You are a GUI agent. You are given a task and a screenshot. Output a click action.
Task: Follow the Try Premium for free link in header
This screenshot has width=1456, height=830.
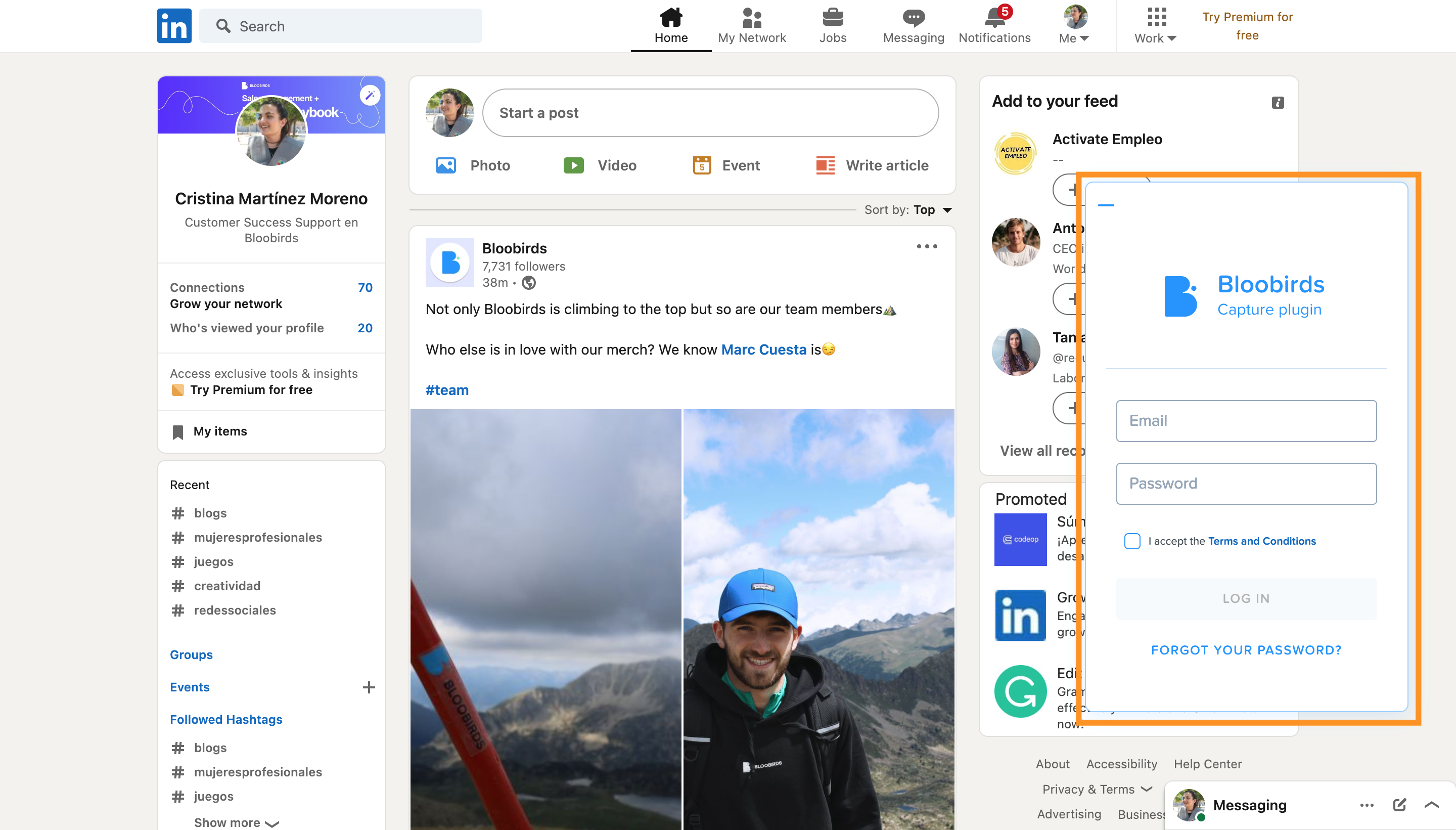coord(1247,26)
